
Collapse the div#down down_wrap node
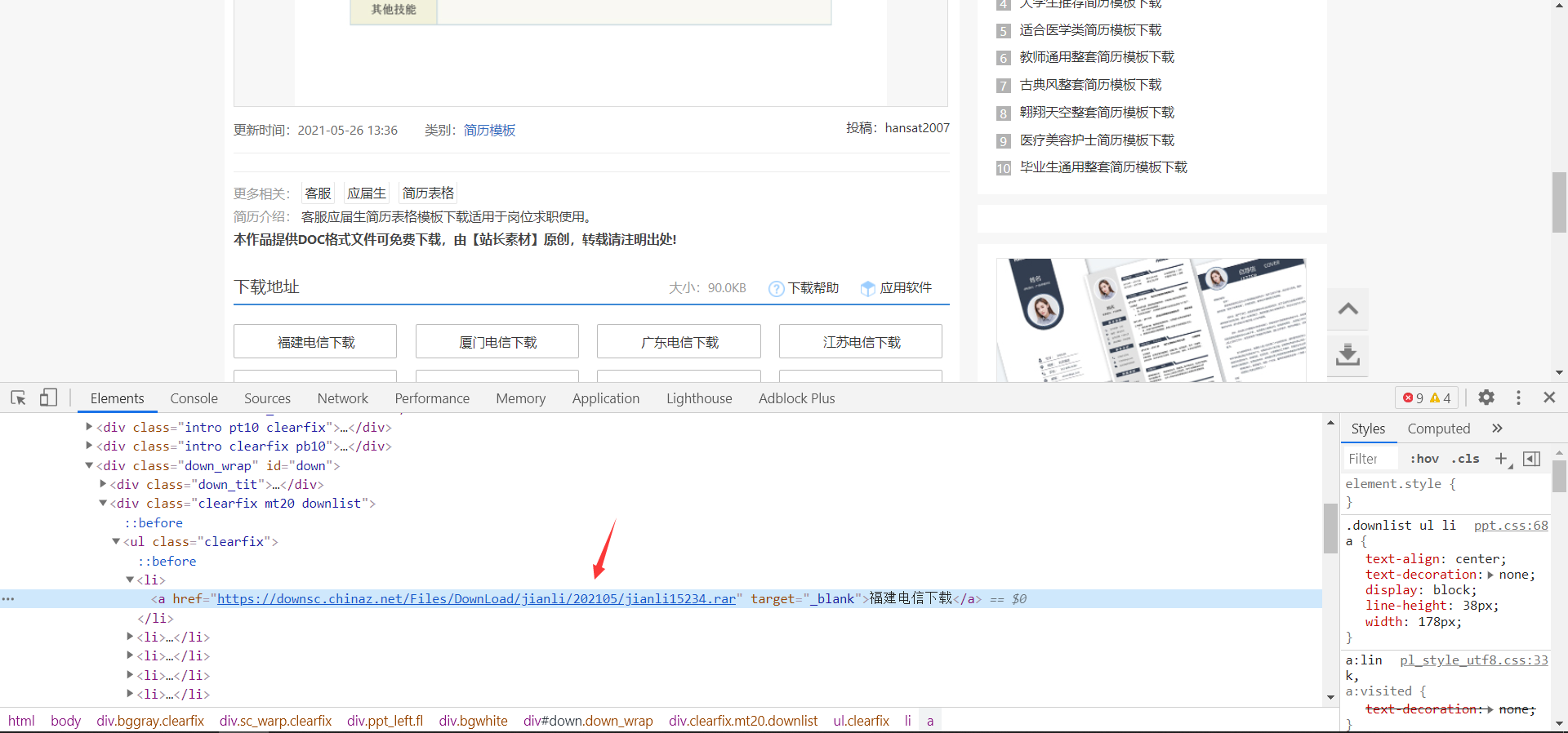(89, 465)
